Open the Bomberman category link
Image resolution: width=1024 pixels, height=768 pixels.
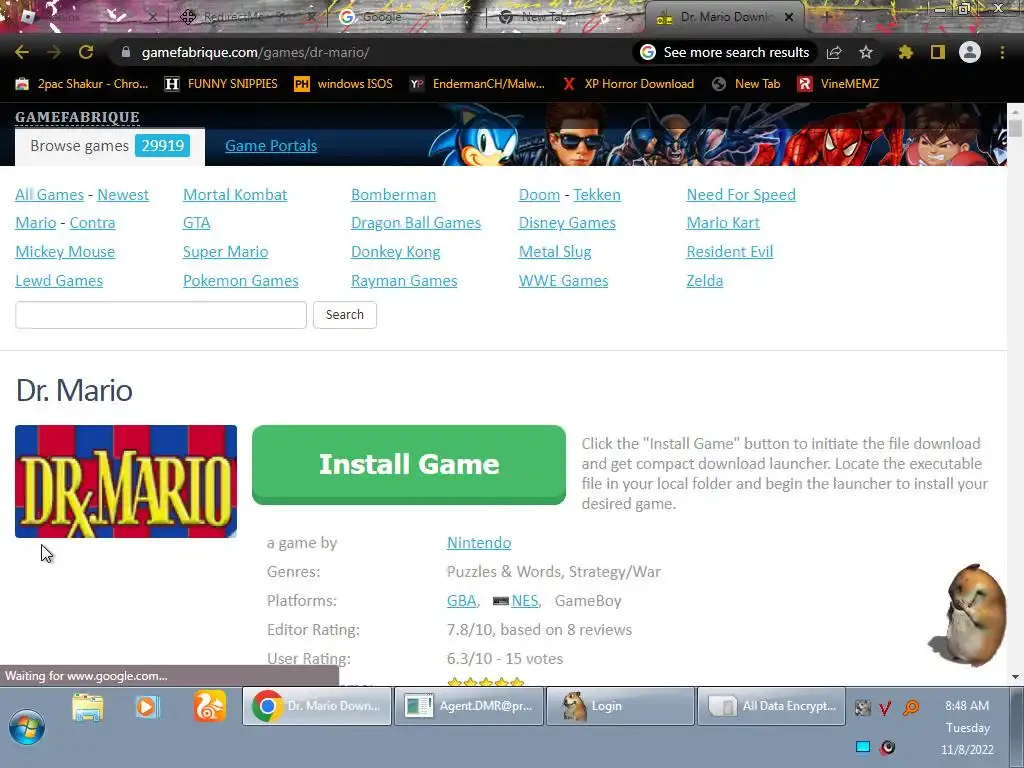click(x=393, y=195)
